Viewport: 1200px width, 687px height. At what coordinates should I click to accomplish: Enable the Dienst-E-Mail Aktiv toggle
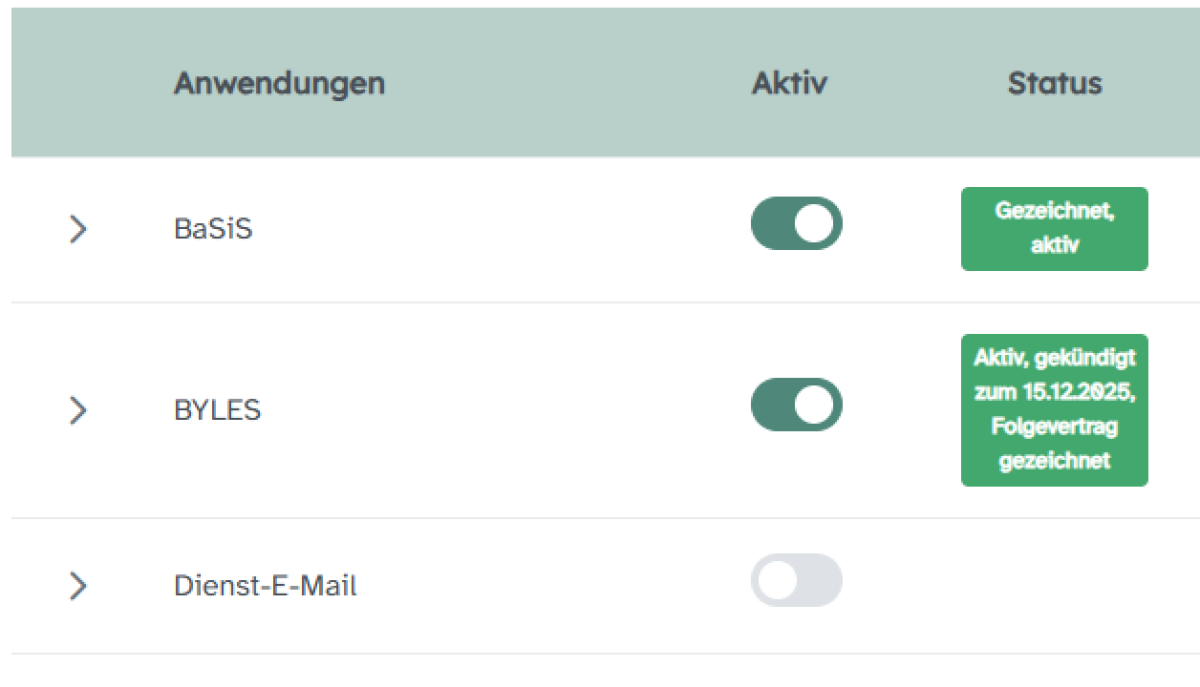click(796, 580)
